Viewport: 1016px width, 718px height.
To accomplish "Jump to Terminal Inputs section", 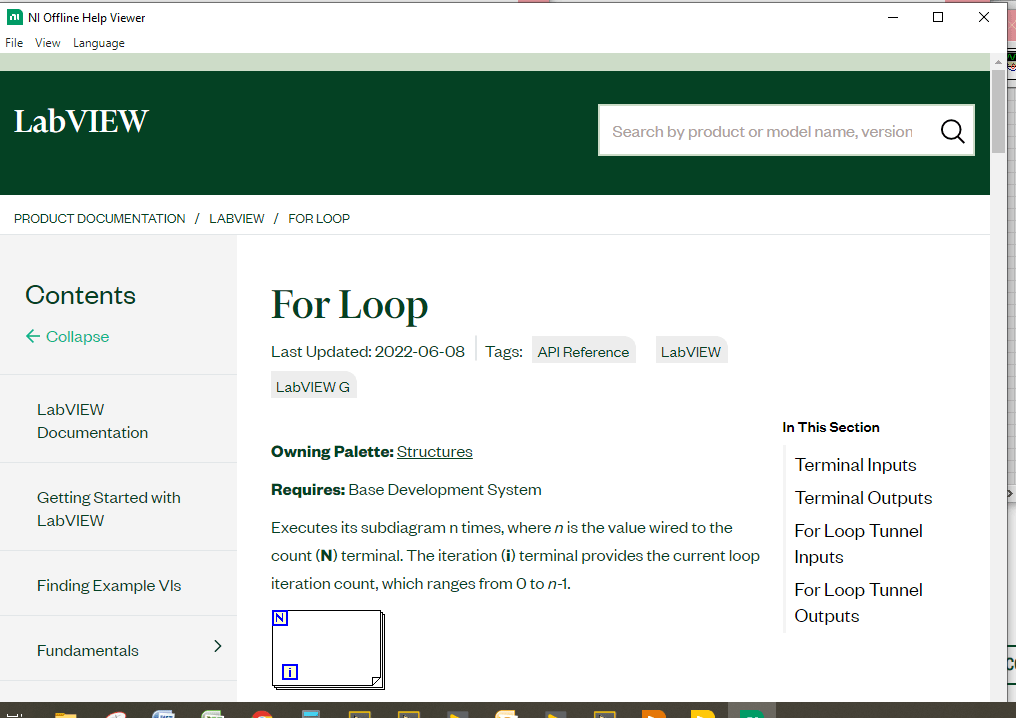I will coord(855,465).
